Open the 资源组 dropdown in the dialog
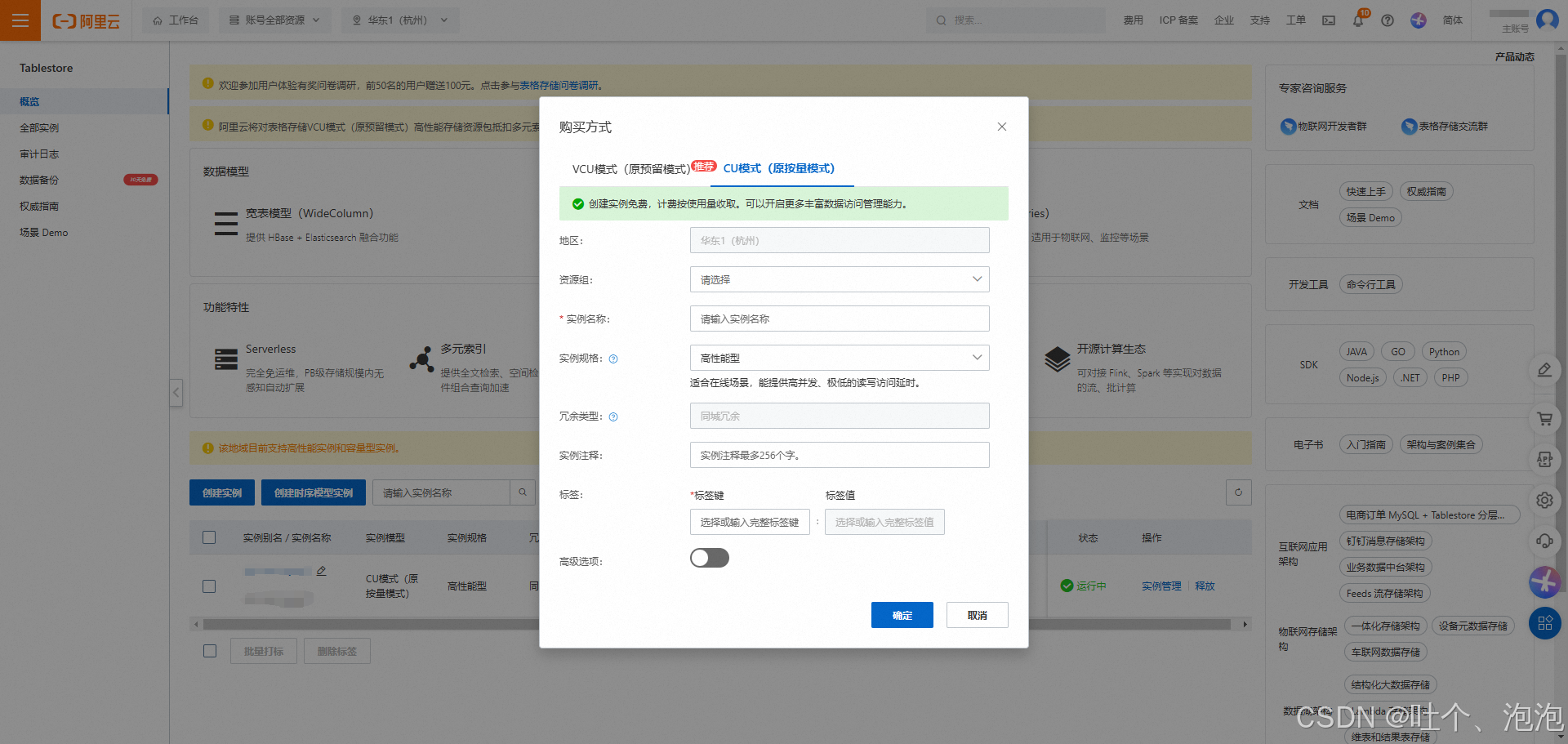The image size is (1568, 744). pos(839,278)
